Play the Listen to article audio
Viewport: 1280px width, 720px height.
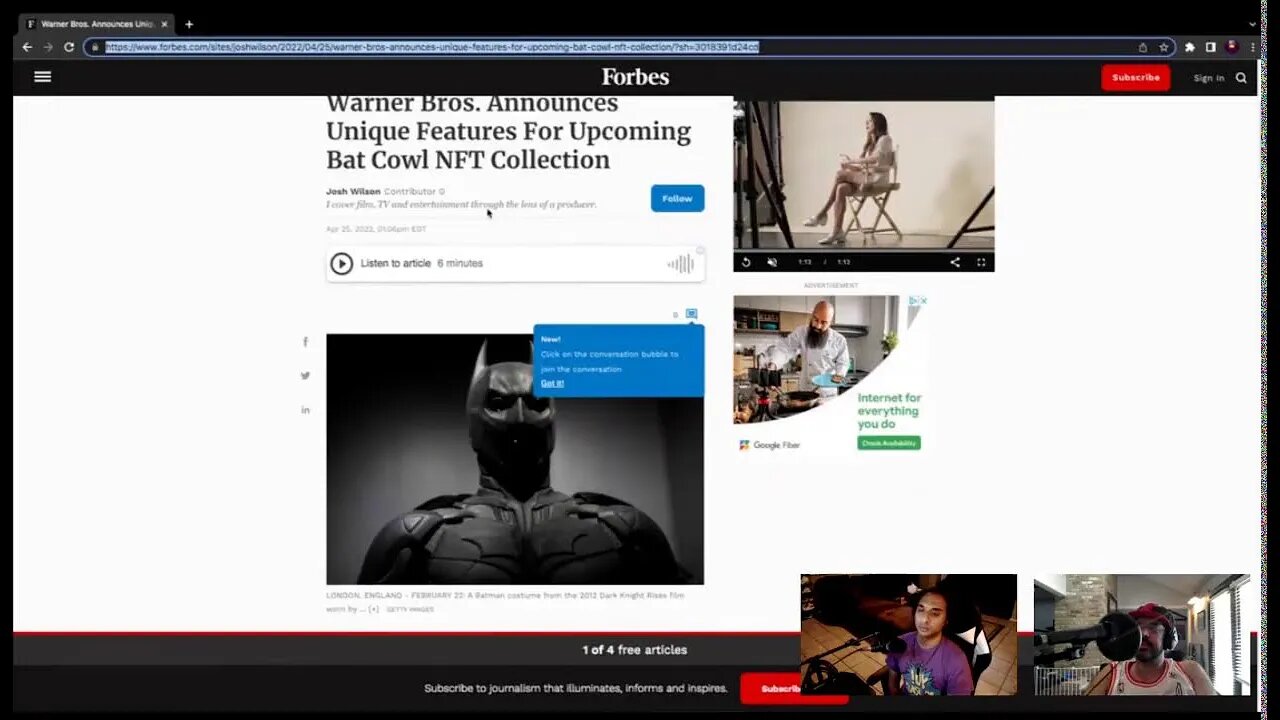341,263
